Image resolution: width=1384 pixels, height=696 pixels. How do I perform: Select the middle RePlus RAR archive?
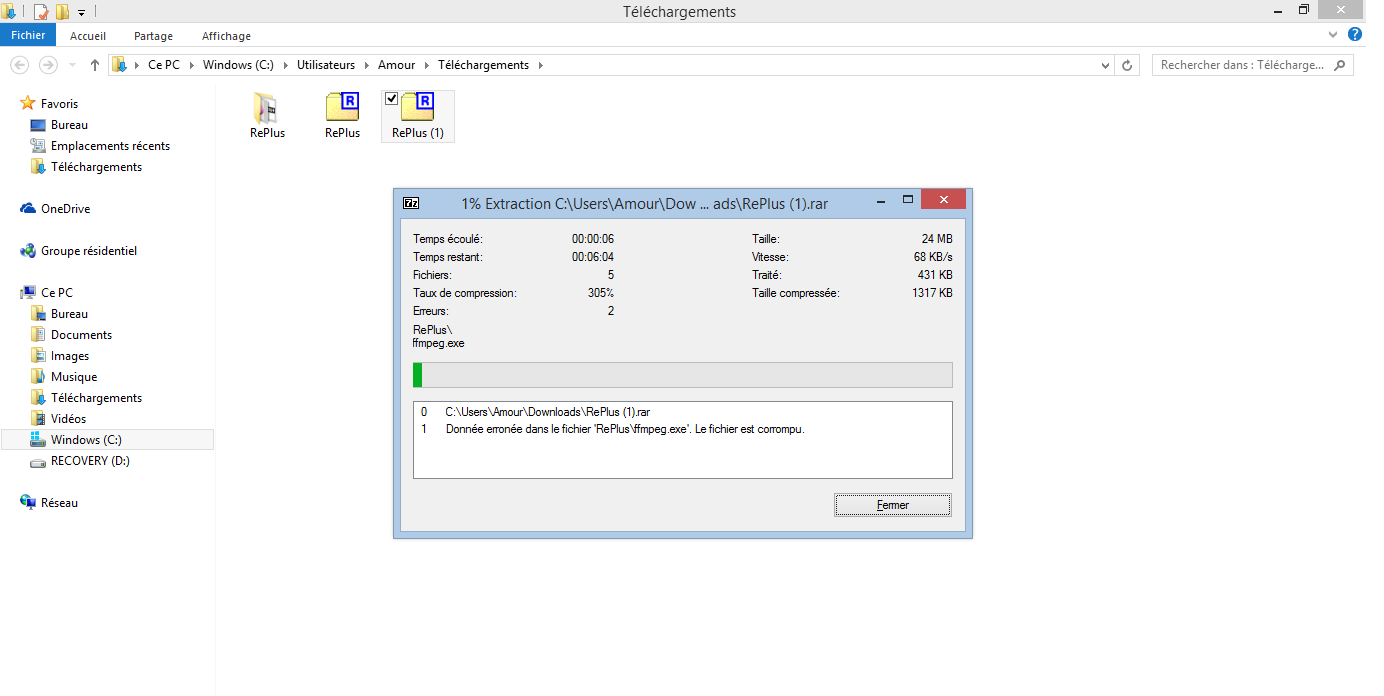[342, 109]
